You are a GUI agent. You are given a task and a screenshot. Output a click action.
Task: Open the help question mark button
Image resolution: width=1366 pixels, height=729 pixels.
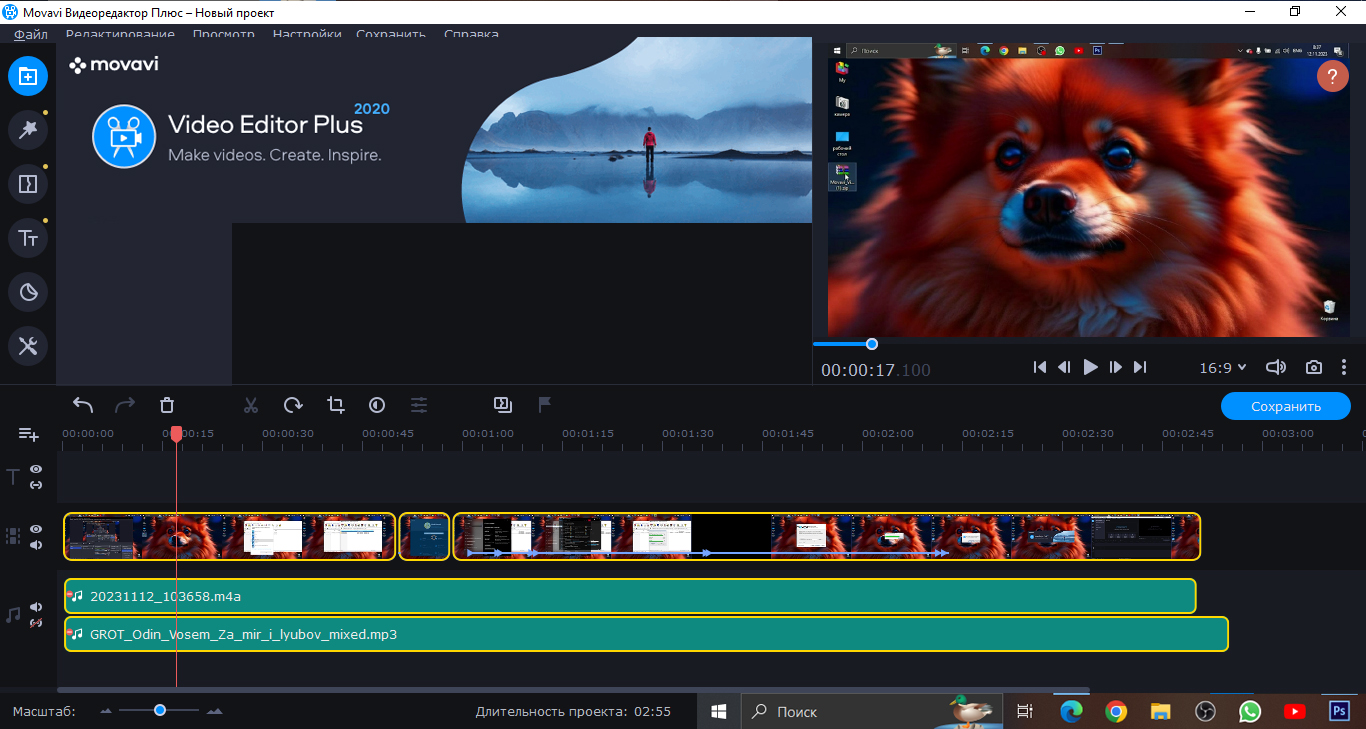(x=1333, y=76)
